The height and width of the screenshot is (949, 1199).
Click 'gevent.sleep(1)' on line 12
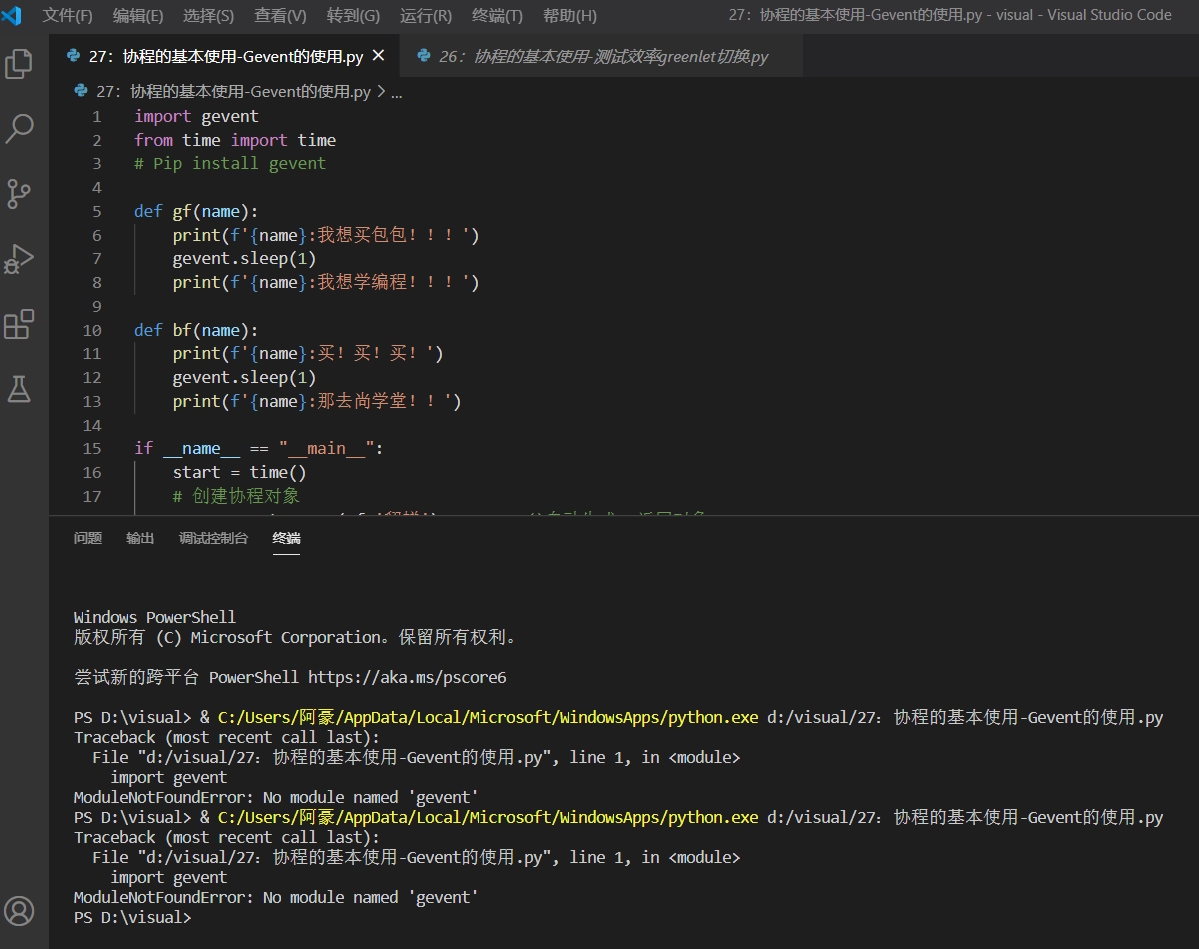tap(244, 378)
